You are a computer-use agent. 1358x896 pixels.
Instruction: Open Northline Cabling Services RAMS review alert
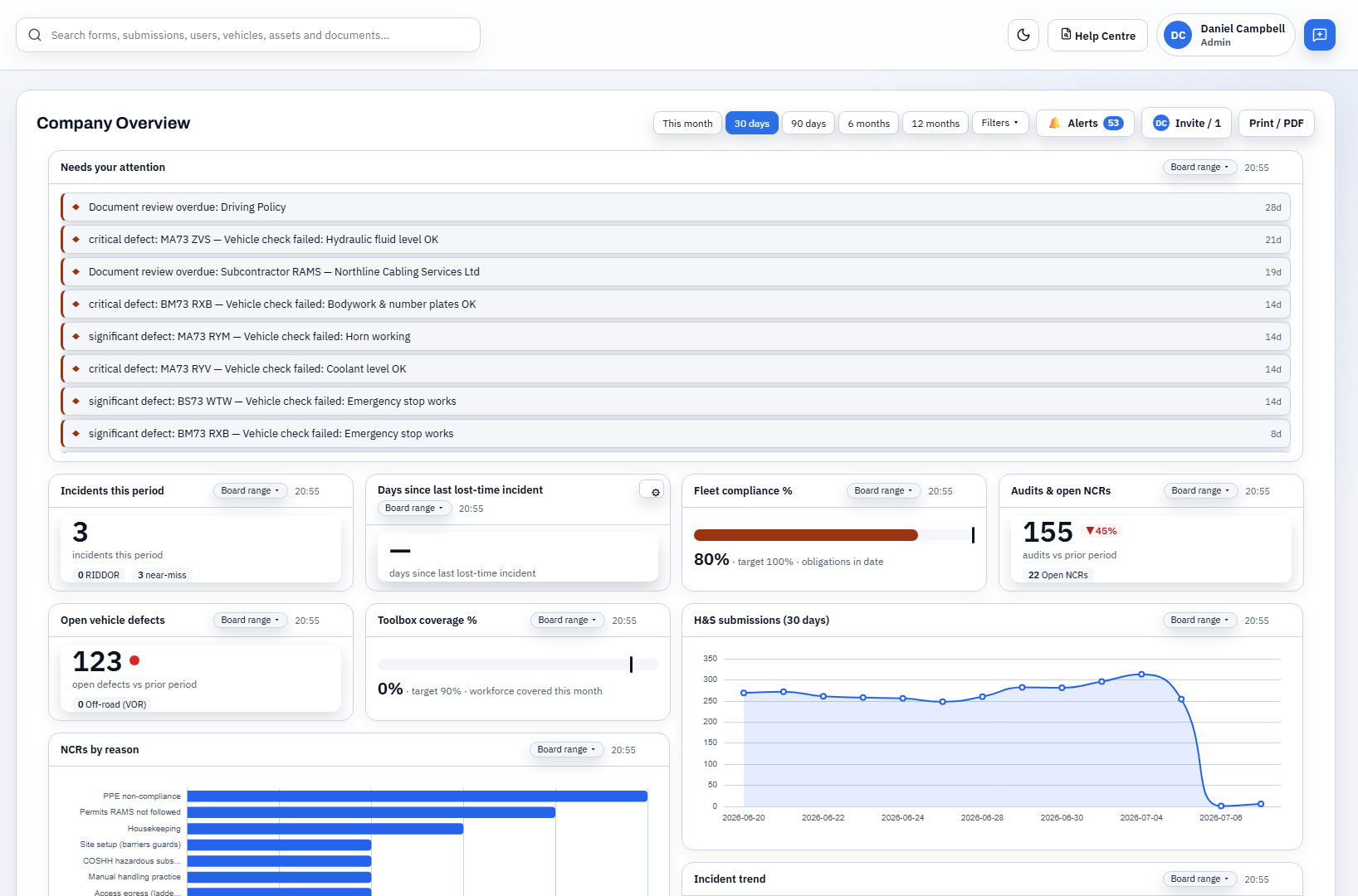pyautogui.click(x=676, y=271)
